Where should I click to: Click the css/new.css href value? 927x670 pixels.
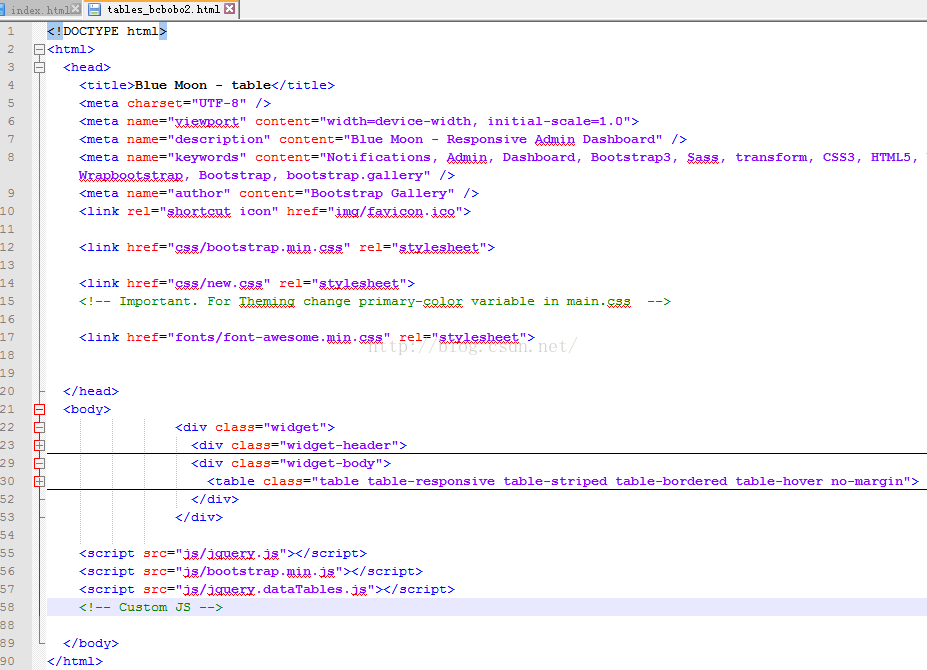[219, 283]
